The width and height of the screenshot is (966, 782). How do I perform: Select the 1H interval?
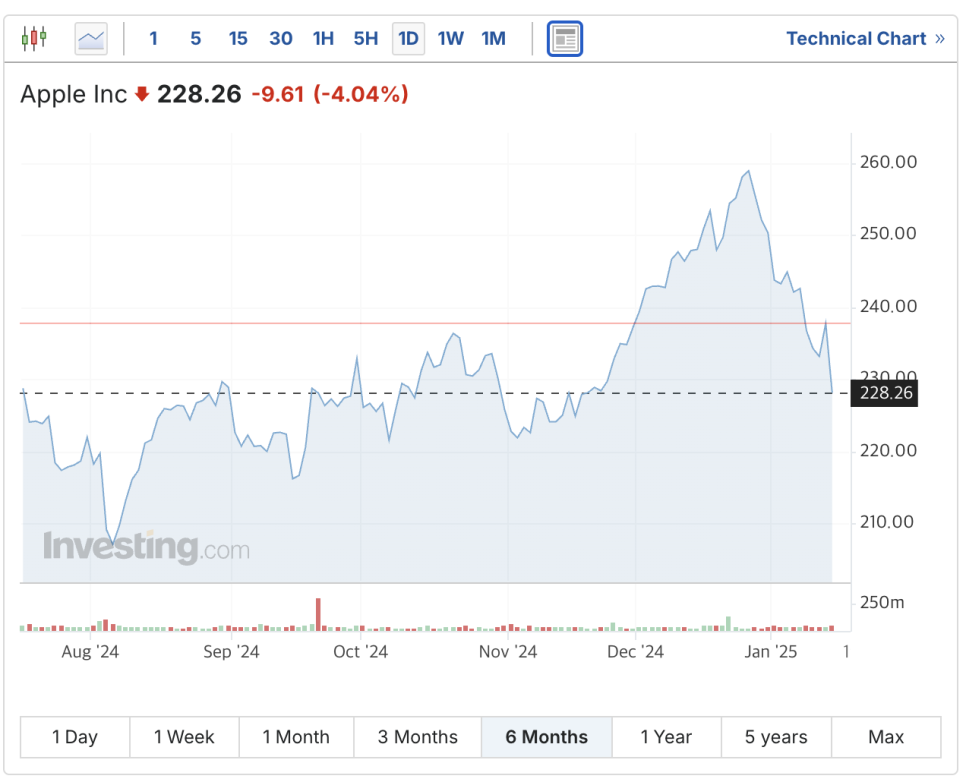[323, 39]
